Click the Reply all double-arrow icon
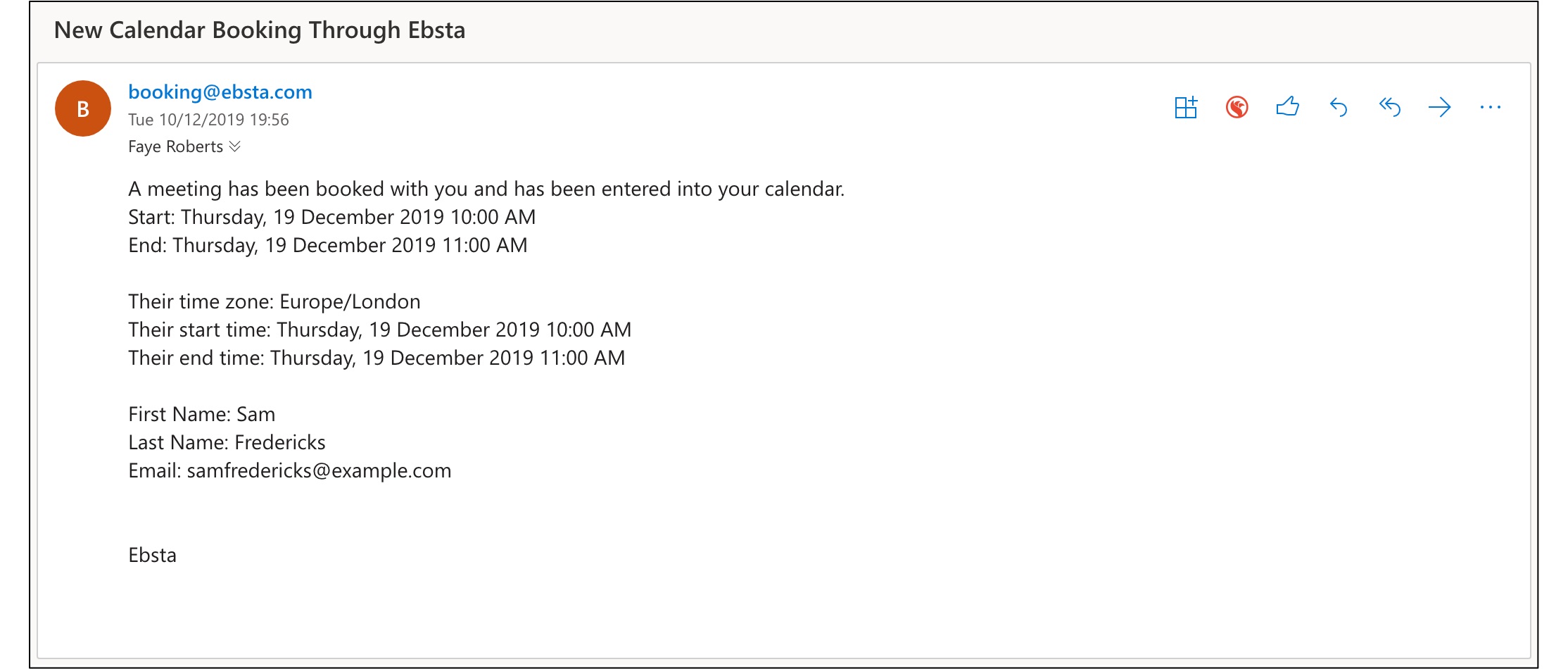 point(1389,108)
